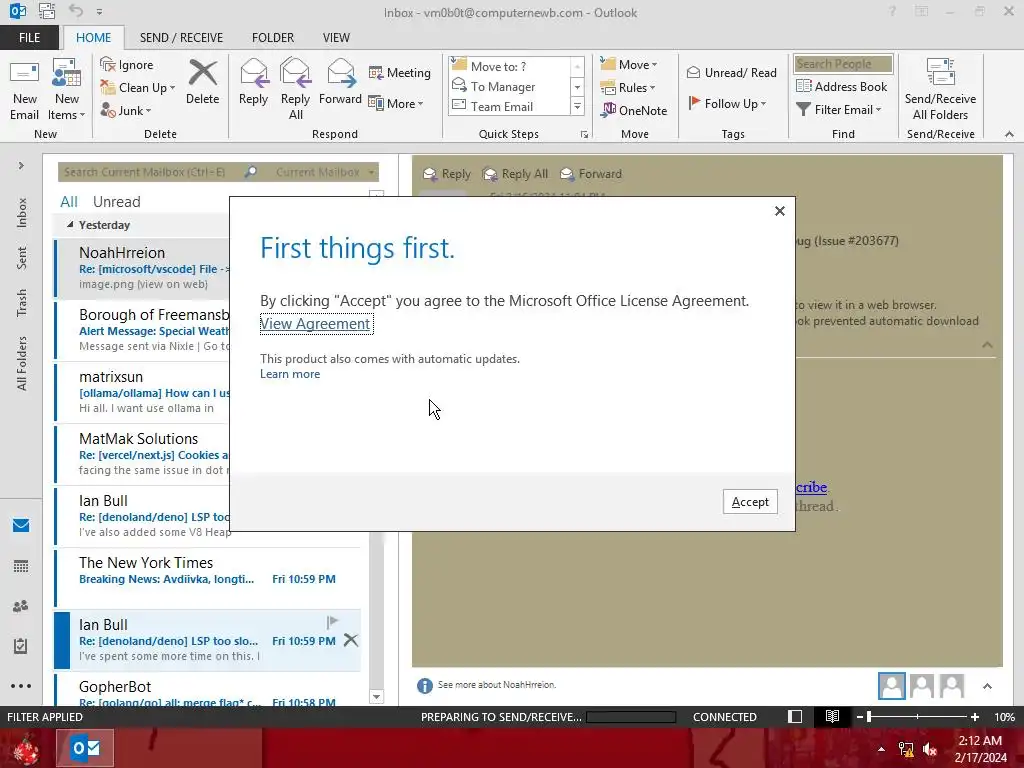Show All messages filter
1024x768 pixels.
pos(69,202)
